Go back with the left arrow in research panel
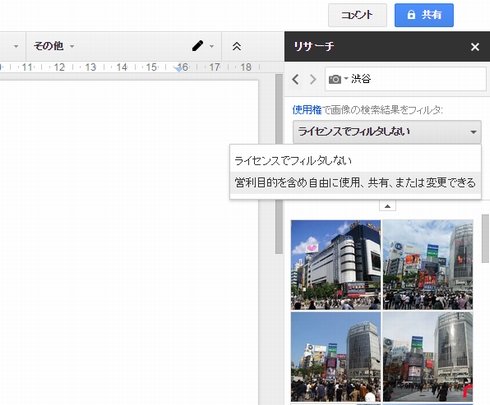 [295, 79]
